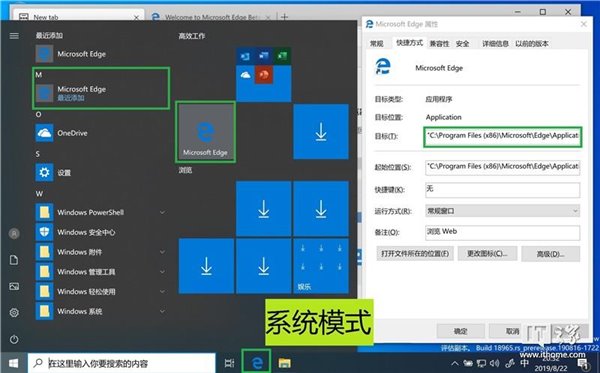Click the 目标 target path field
The height and width of the screenshot is (373, 600).
pyautogui.click(x=502, y=136)
